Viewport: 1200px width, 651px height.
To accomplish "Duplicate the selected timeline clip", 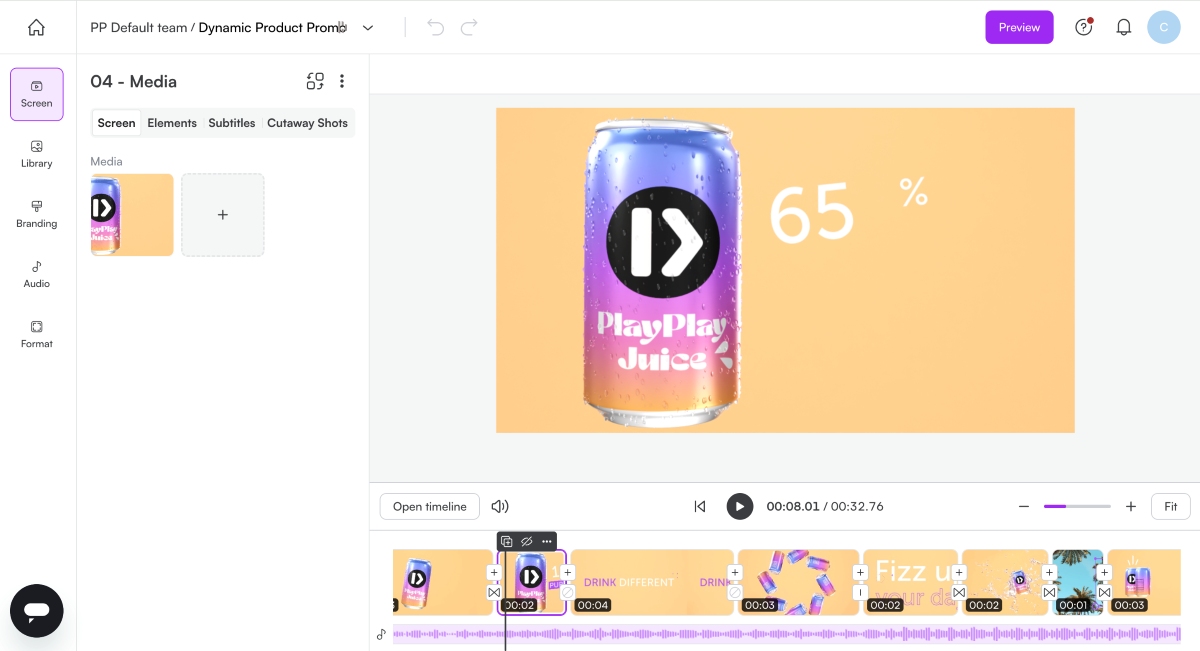I will click(x=507, y=541).
